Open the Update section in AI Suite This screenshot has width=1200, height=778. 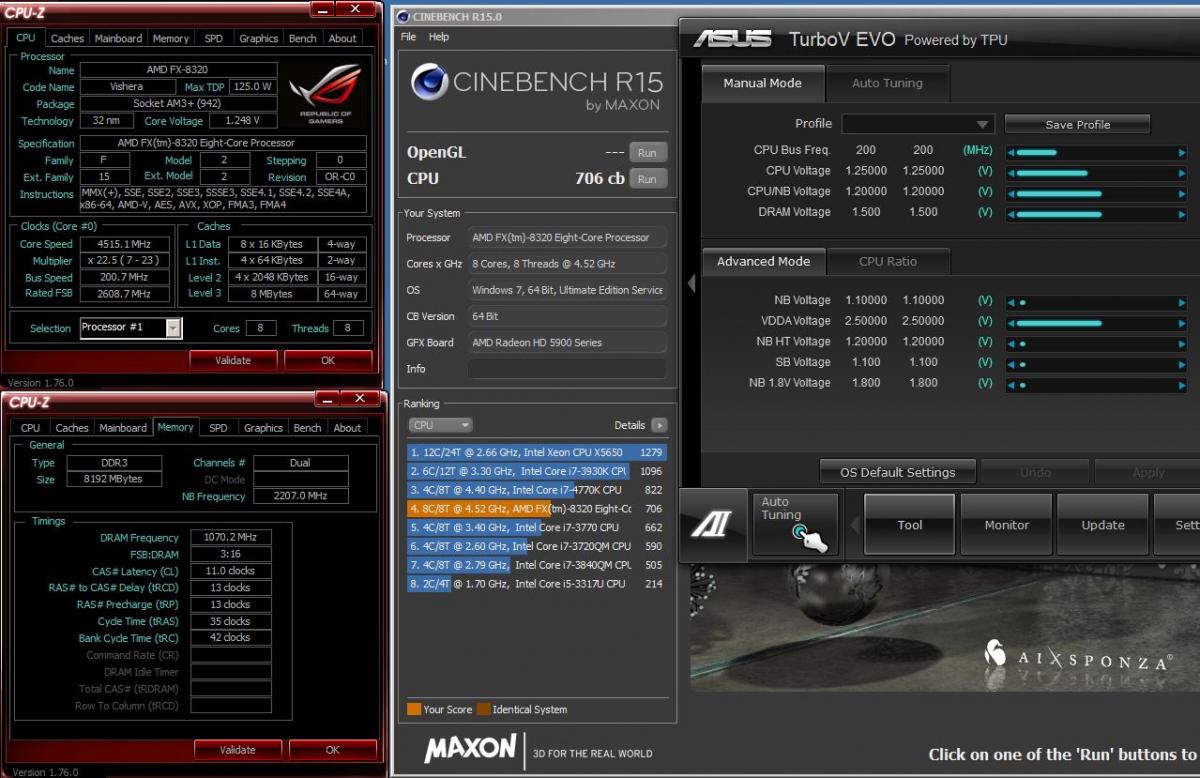click(x=1103, y=525)
